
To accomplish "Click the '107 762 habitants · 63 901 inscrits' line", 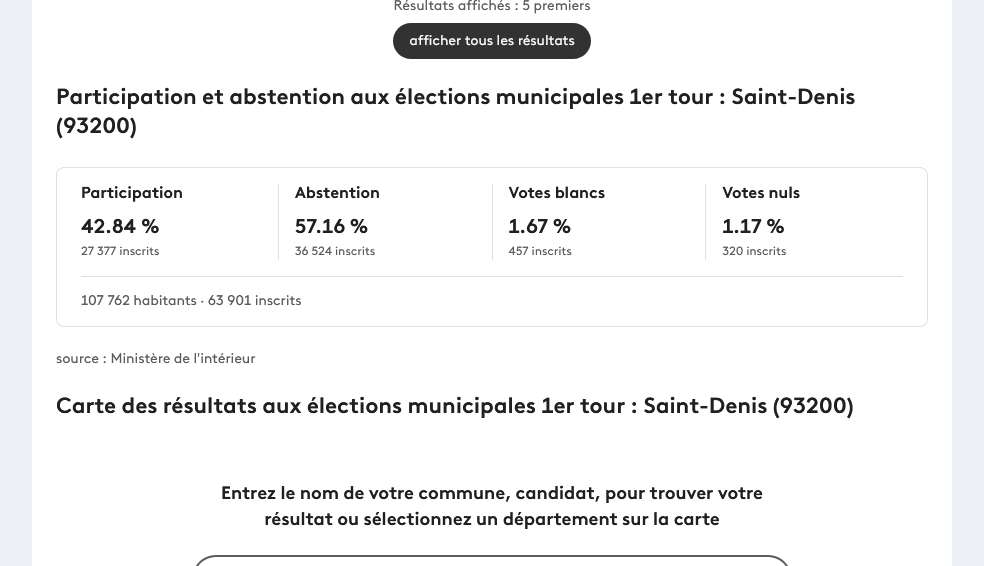I will point(191,301).
